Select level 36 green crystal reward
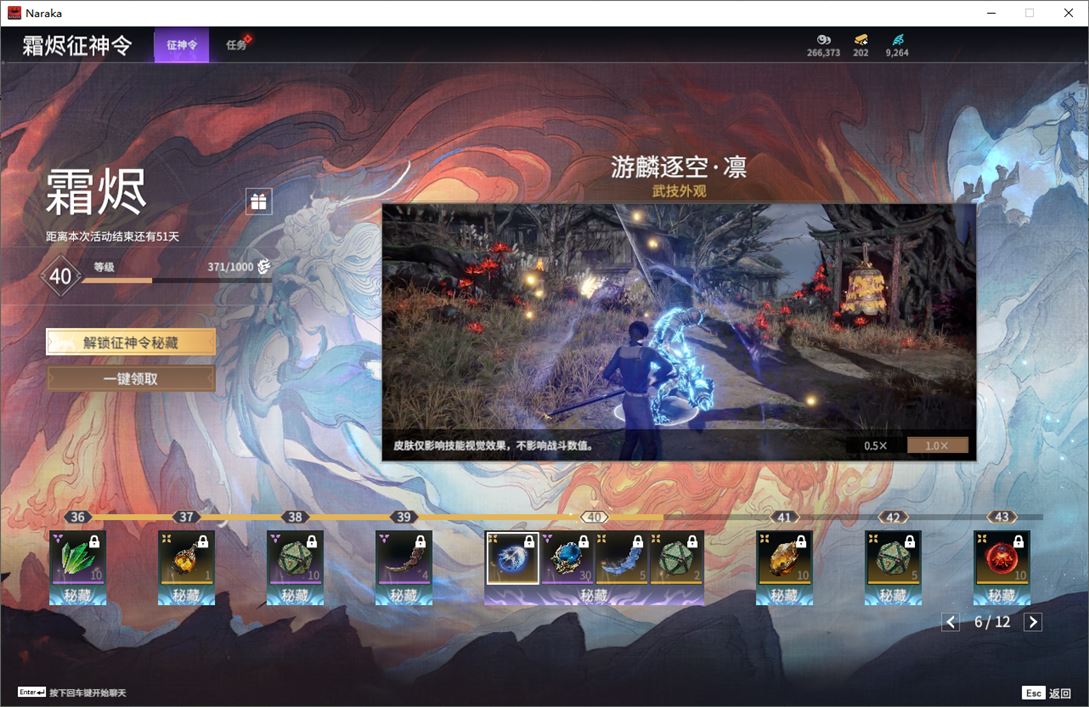This screenshot has height=707, width=1089. (x=78, y=558)
